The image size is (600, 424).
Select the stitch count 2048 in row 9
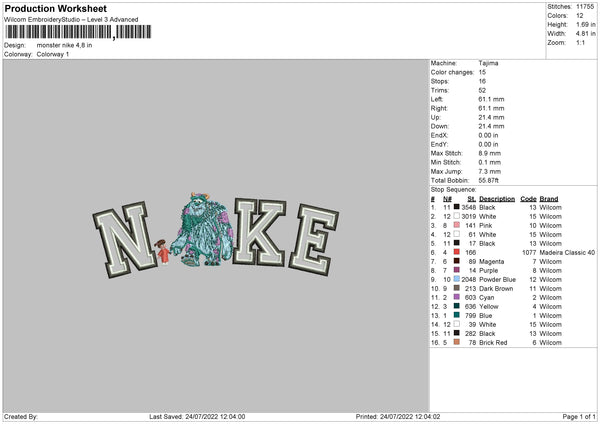pyautogui.click(x=469, y=280)
